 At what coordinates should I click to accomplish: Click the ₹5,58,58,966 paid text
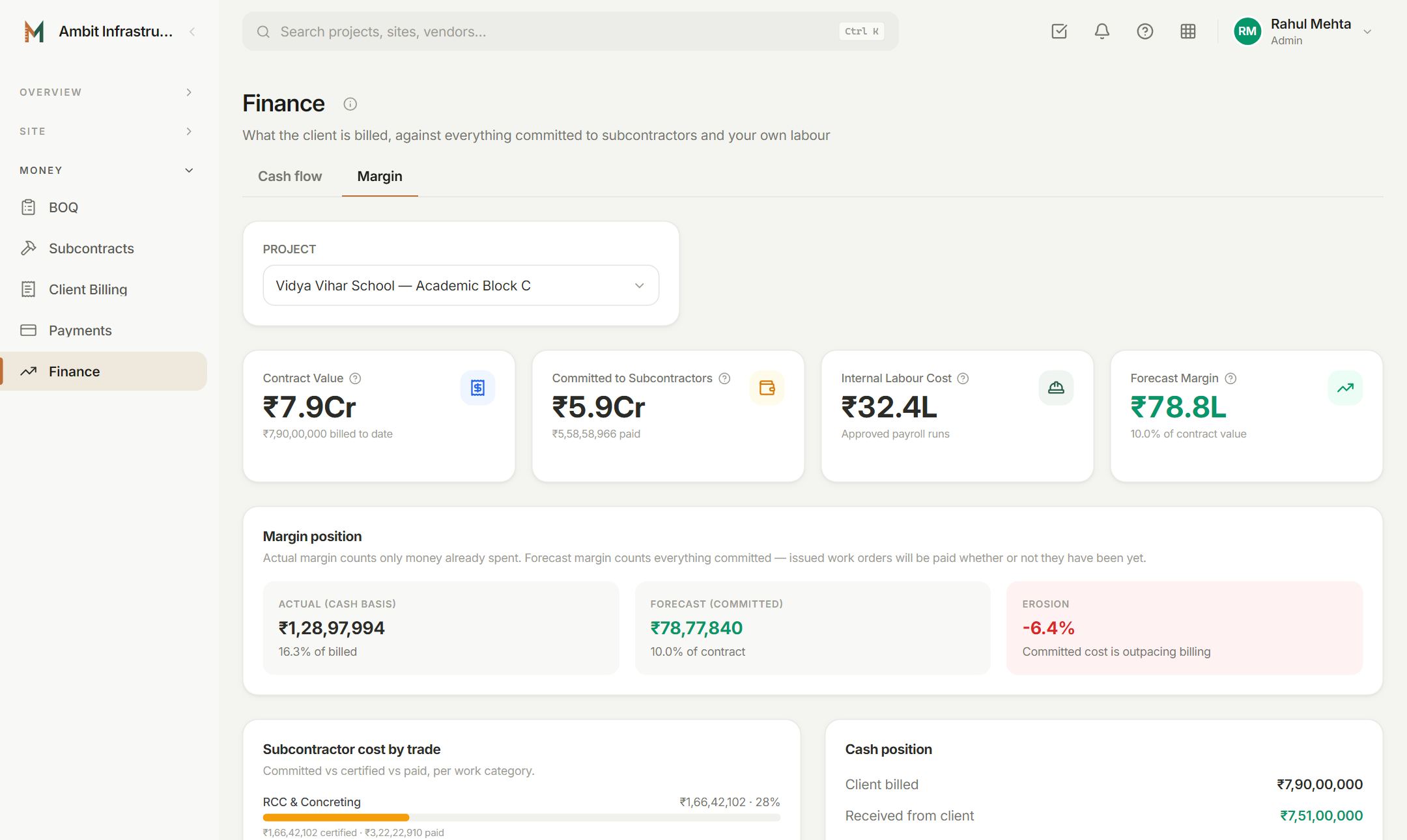pyautogui.click(x=596, y=434)
